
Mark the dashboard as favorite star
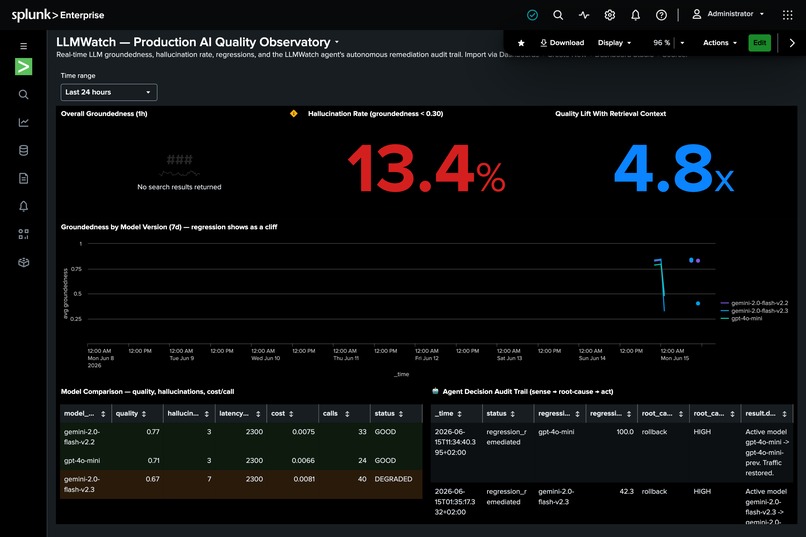pos(521,43)
